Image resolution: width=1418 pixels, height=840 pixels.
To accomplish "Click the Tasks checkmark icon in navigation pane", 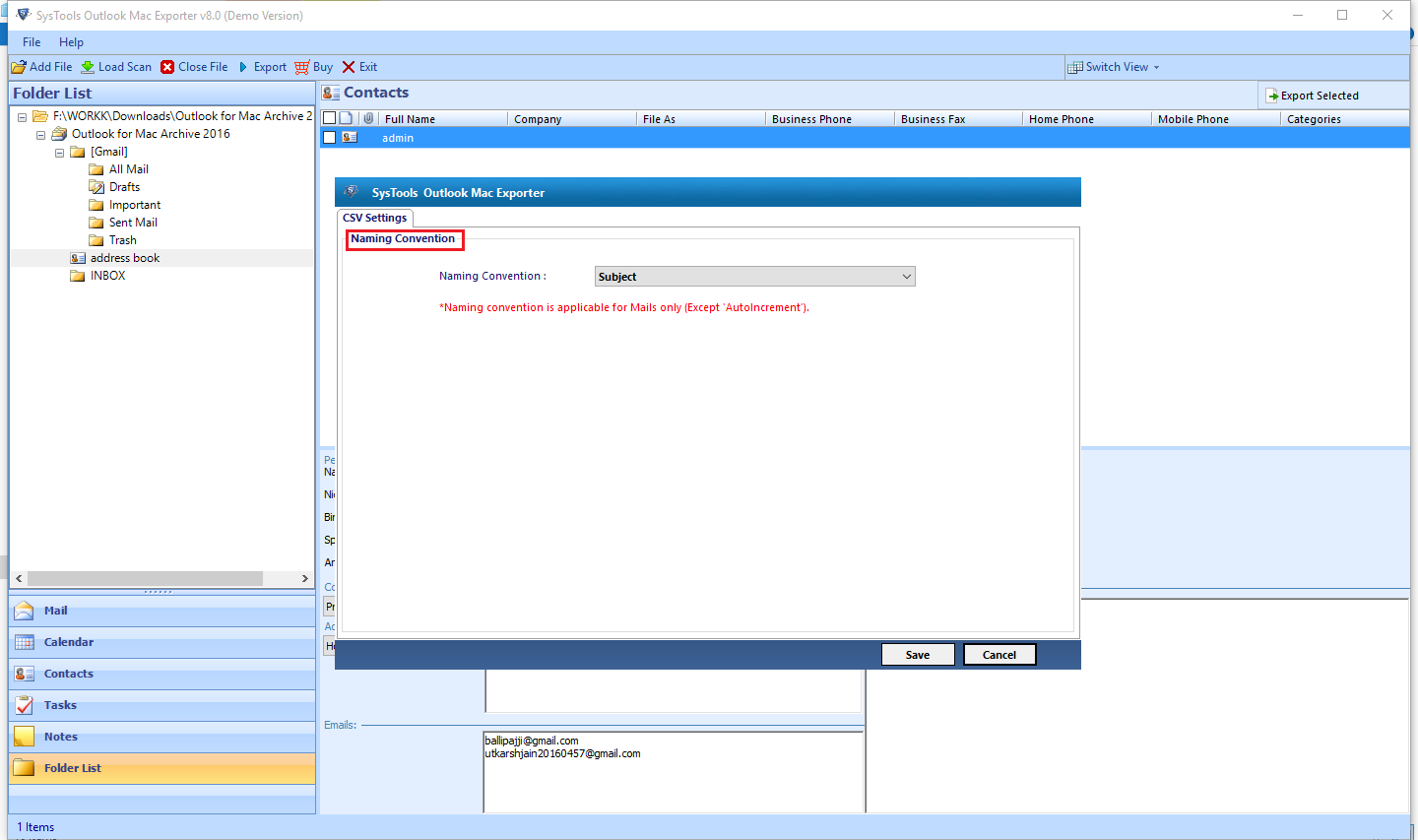I will (x=25, y=705).
